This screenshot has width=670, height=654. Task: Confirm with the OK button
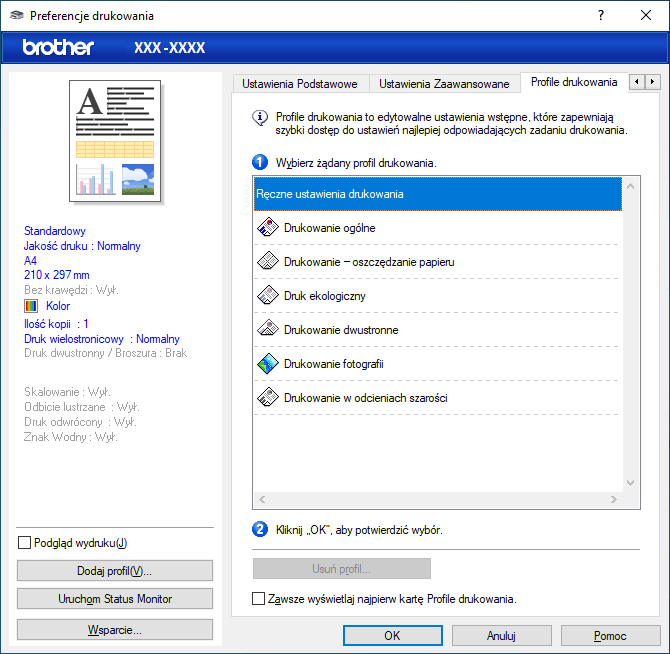[393, 636]
